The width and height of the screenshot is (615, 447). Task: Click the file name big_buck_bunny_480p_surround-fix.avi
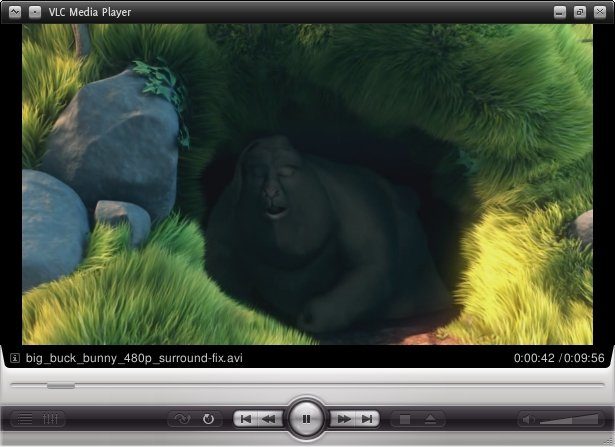pyautogui.click(x=134, y=358)
